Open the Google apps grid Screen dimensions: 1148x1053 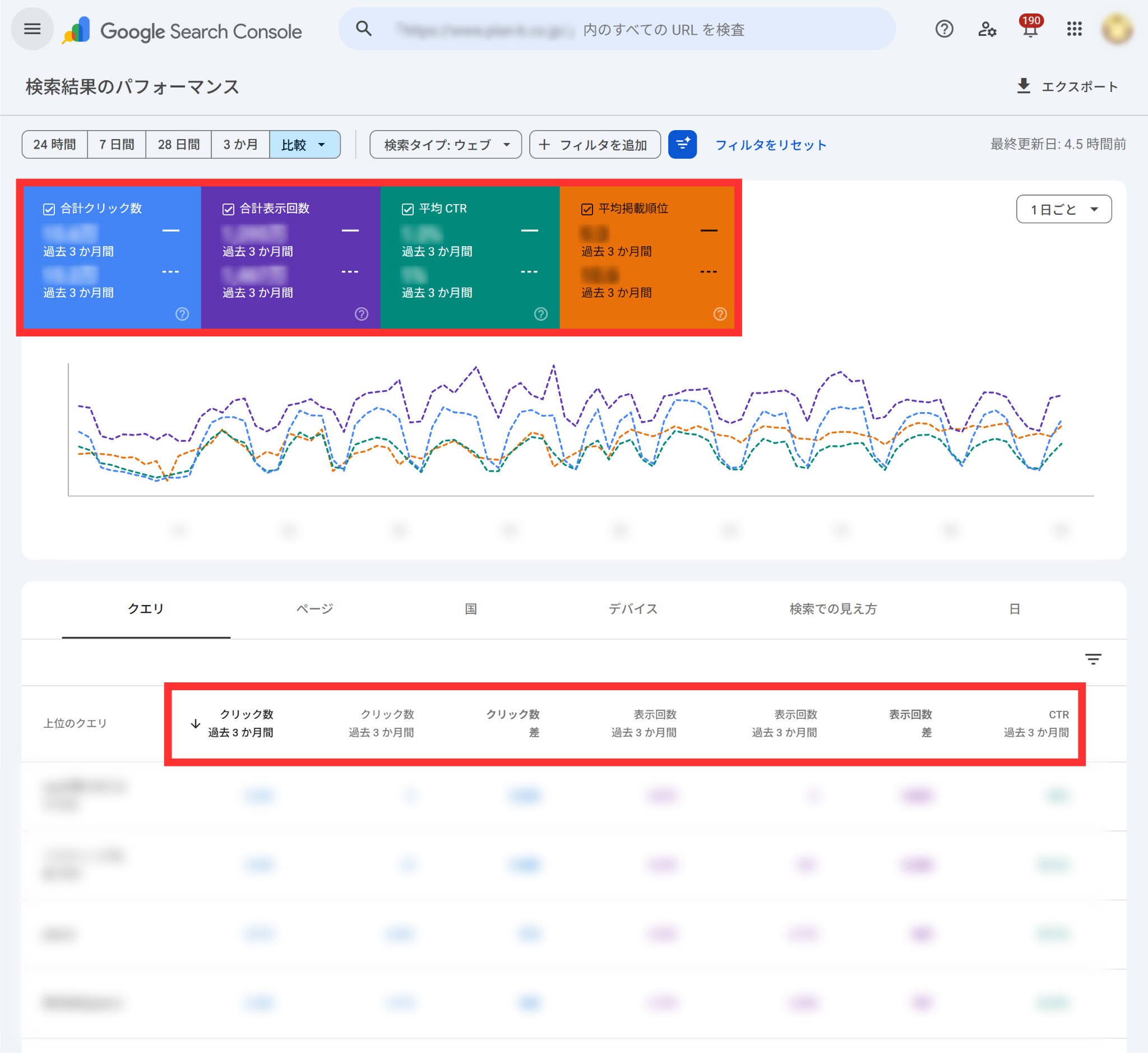pos(1074,29)
